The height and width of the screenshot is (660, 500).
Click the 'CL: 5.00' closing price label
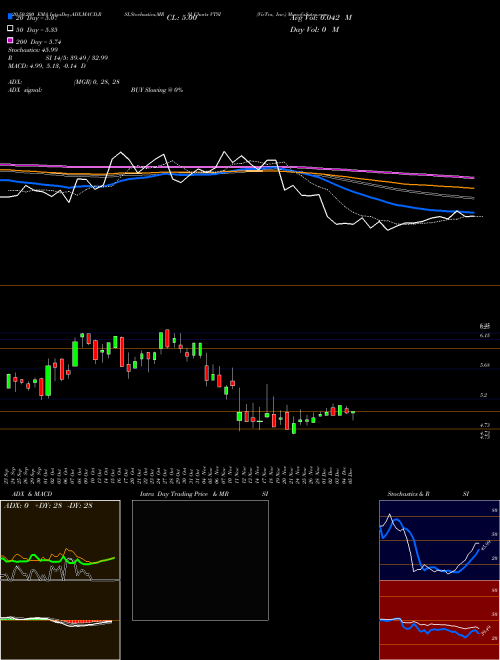pyautogui.click(x=182, y=18)
